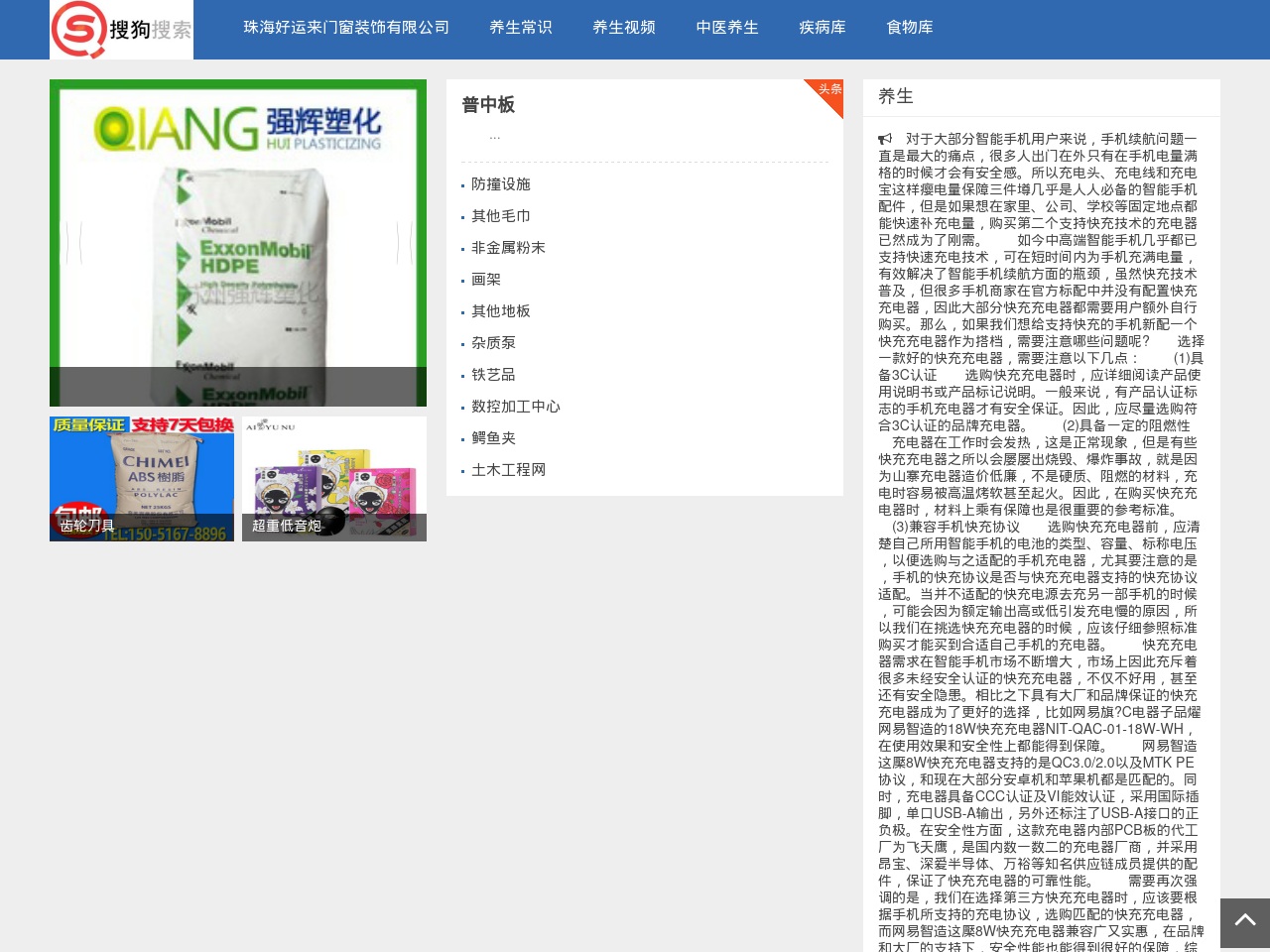Open the 其他地板 link
The height and width of the screenshot is (952, 1270).
[x=501, y=311]
